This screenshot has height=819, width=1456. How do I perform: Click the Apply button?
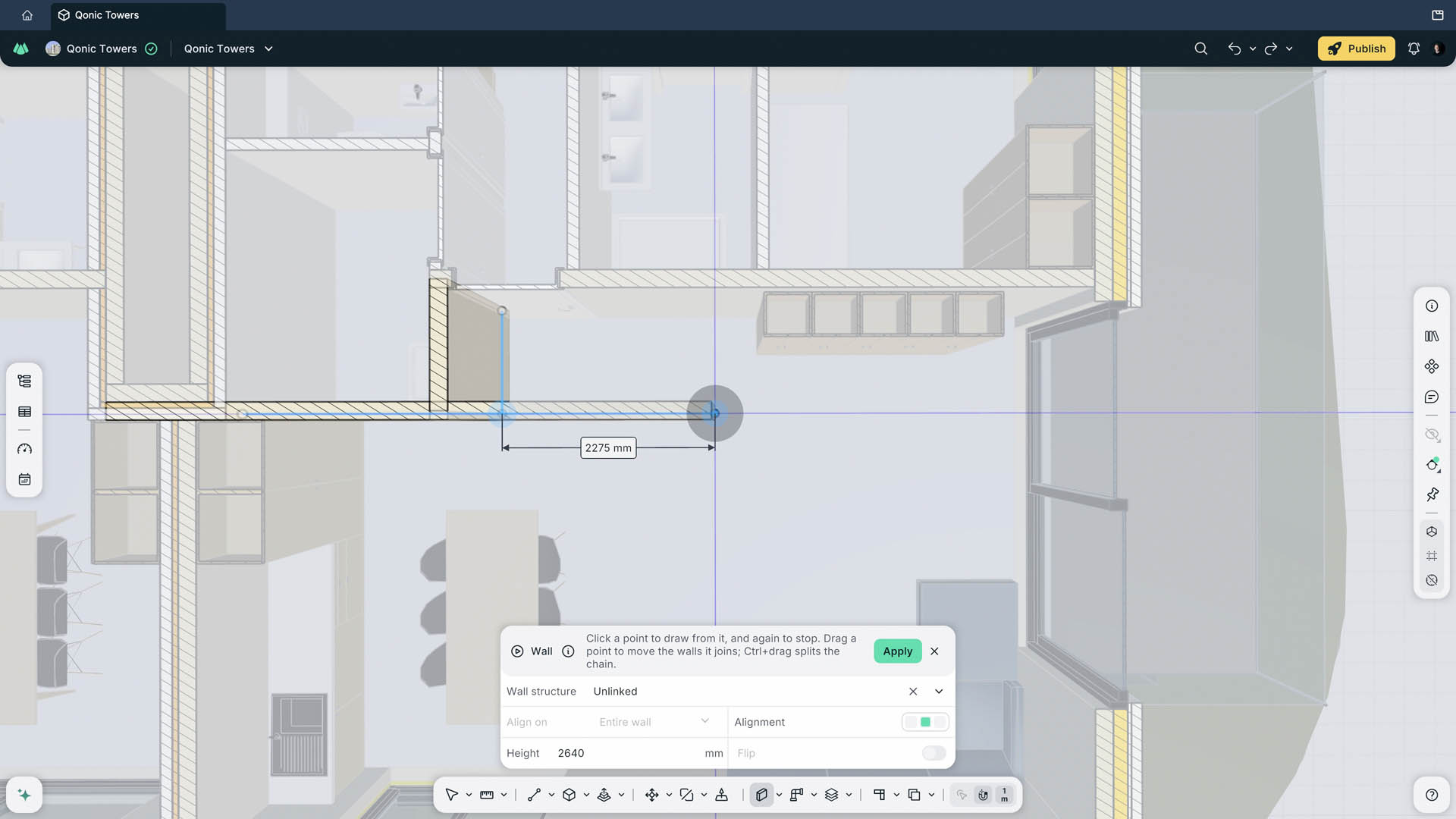898,651
